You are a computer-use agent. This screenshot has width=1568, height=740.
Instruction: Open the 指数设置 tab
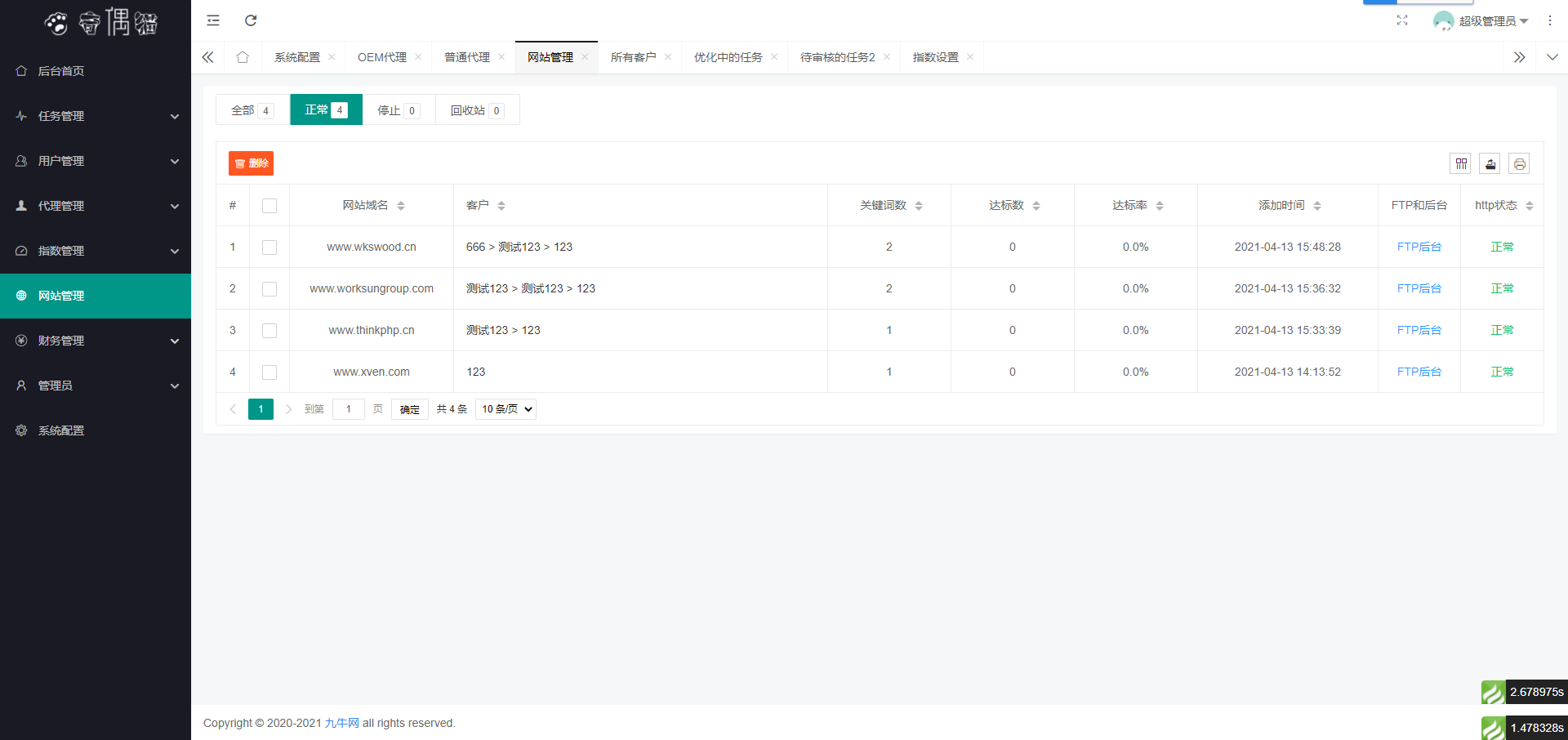coord(936,57)
